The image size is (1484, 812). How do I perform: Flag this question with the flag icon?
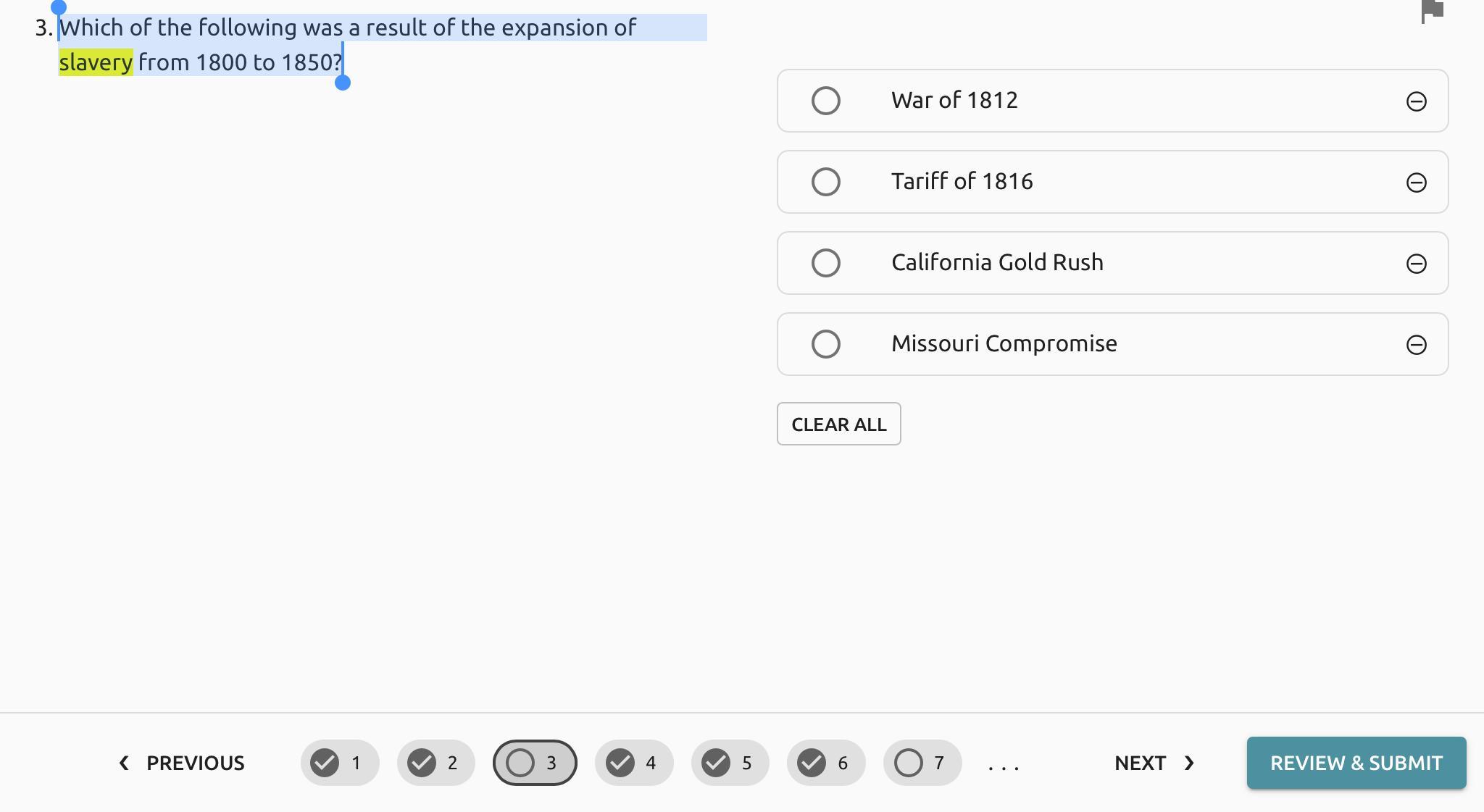point(1432,11)
